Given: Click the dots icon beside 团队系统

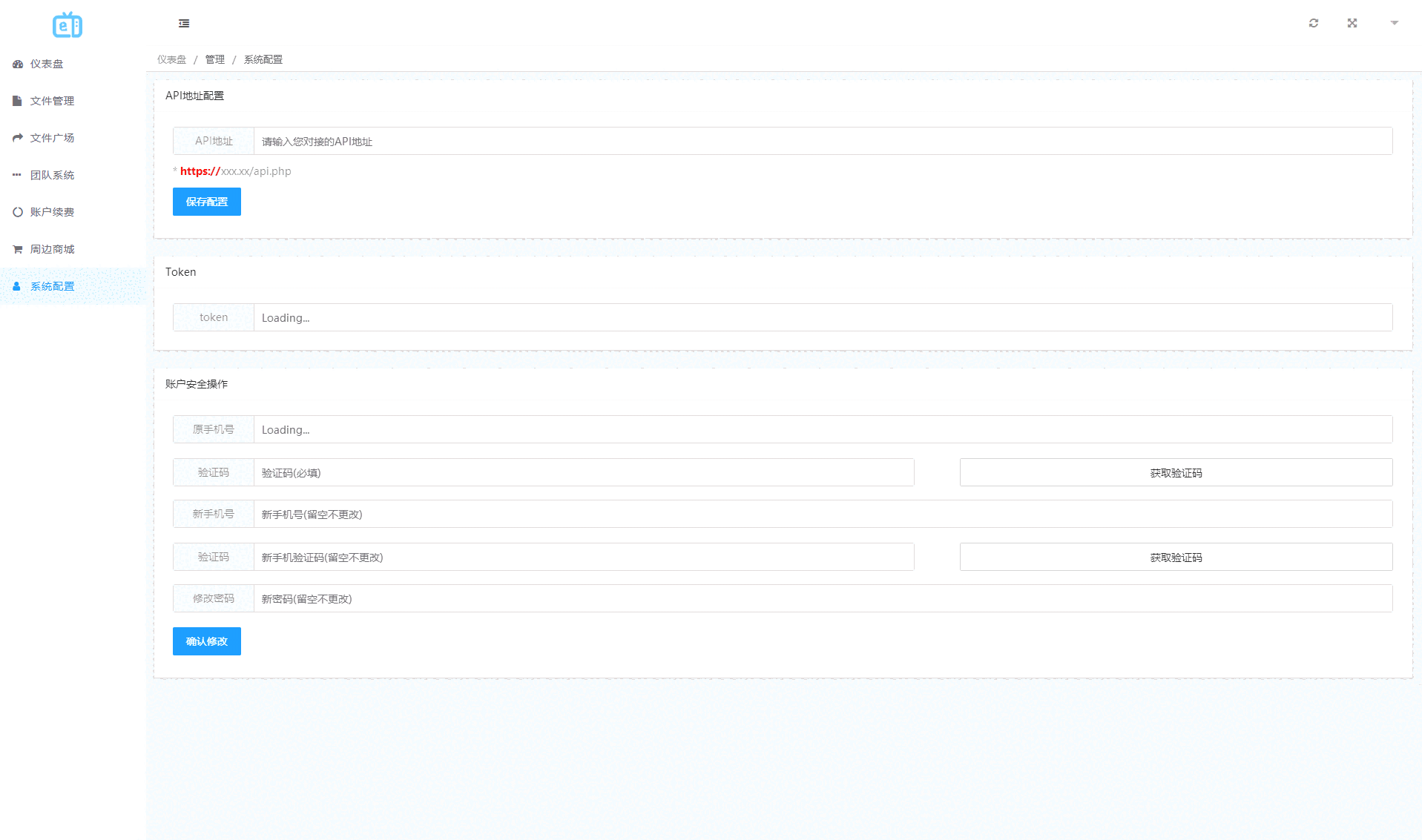Looking at the screenshot, I should (17, 175).
